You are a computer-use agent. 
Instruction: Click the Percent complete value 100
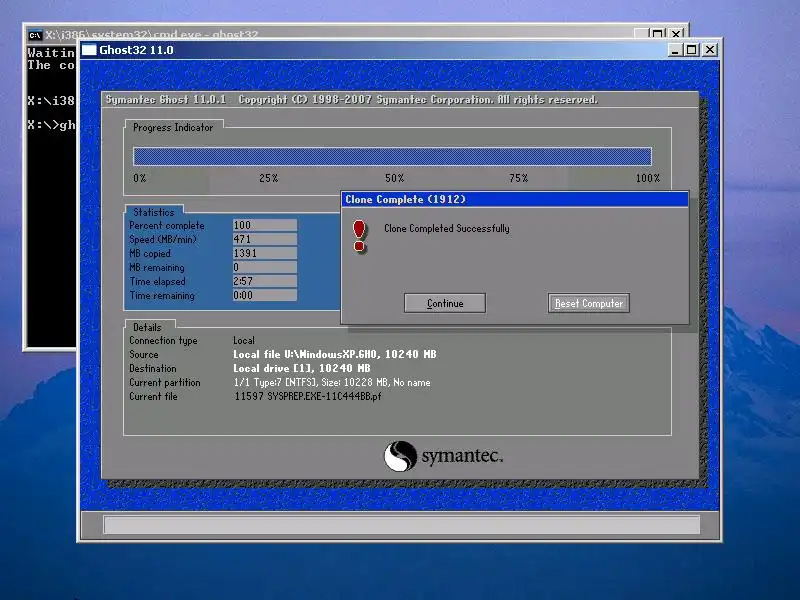point(264,225)
